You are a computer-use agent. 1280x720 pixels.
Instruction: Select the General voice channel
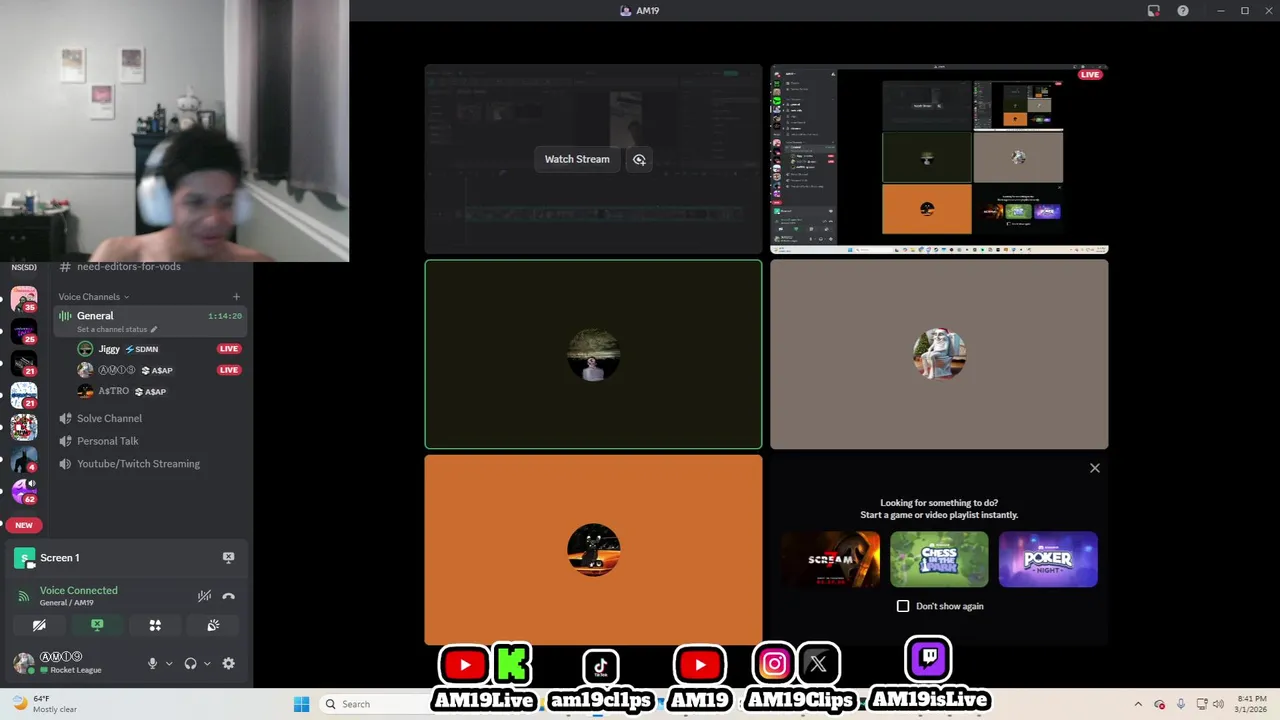149,321
